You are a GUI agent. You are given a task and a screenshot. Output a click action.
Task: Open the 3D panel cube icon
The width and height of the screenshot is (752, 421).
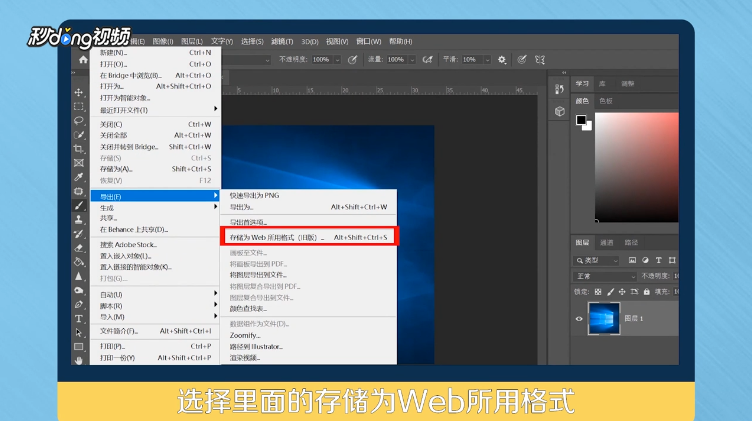[x=559, y=111]
